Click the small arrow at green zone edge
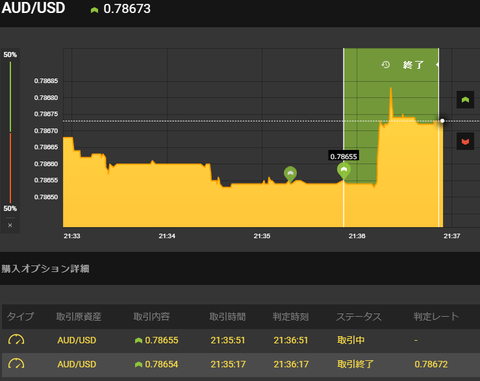Image resolution: width=480 pixels, height=381 pixels. tap(437, 65)
